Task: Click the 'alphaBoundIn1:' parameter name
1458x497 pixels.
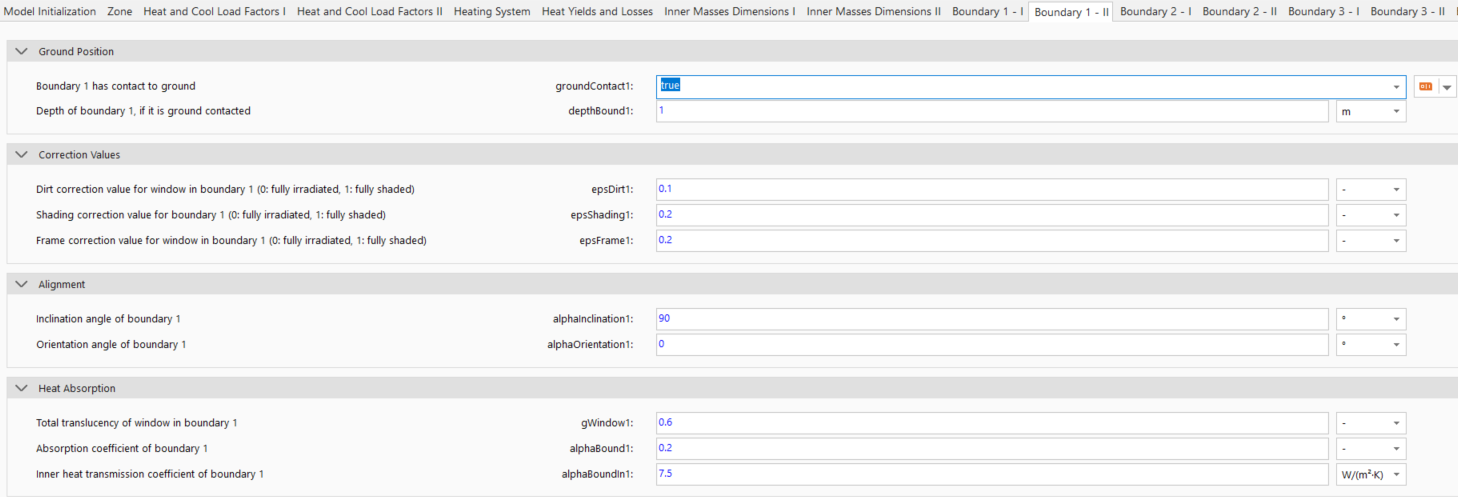Action: pos(597,474)
